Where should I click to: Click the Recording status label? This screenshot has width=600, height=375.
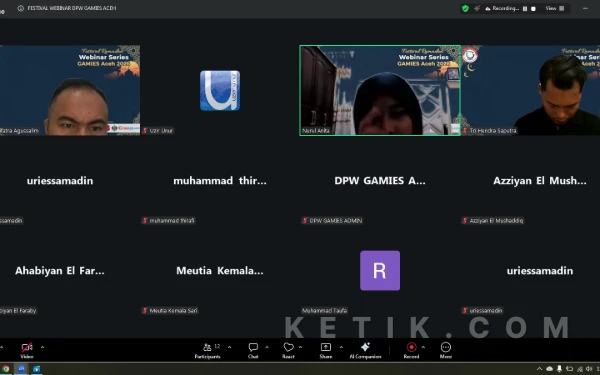click(505, 8)
